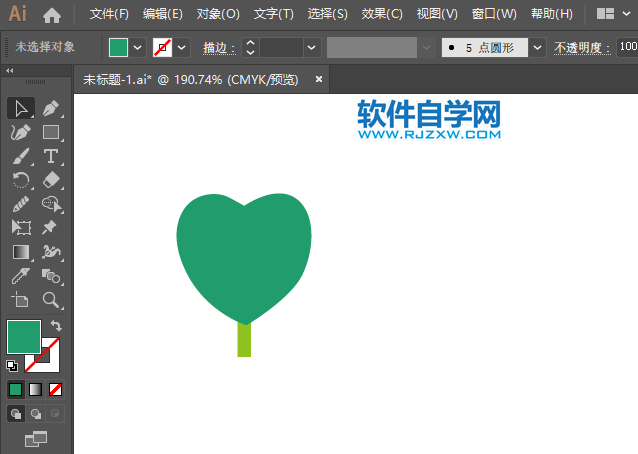The width and height of the screenshot is (638, 454).
Task: Select the Paintbrush tool
Action: coord(21,156)
